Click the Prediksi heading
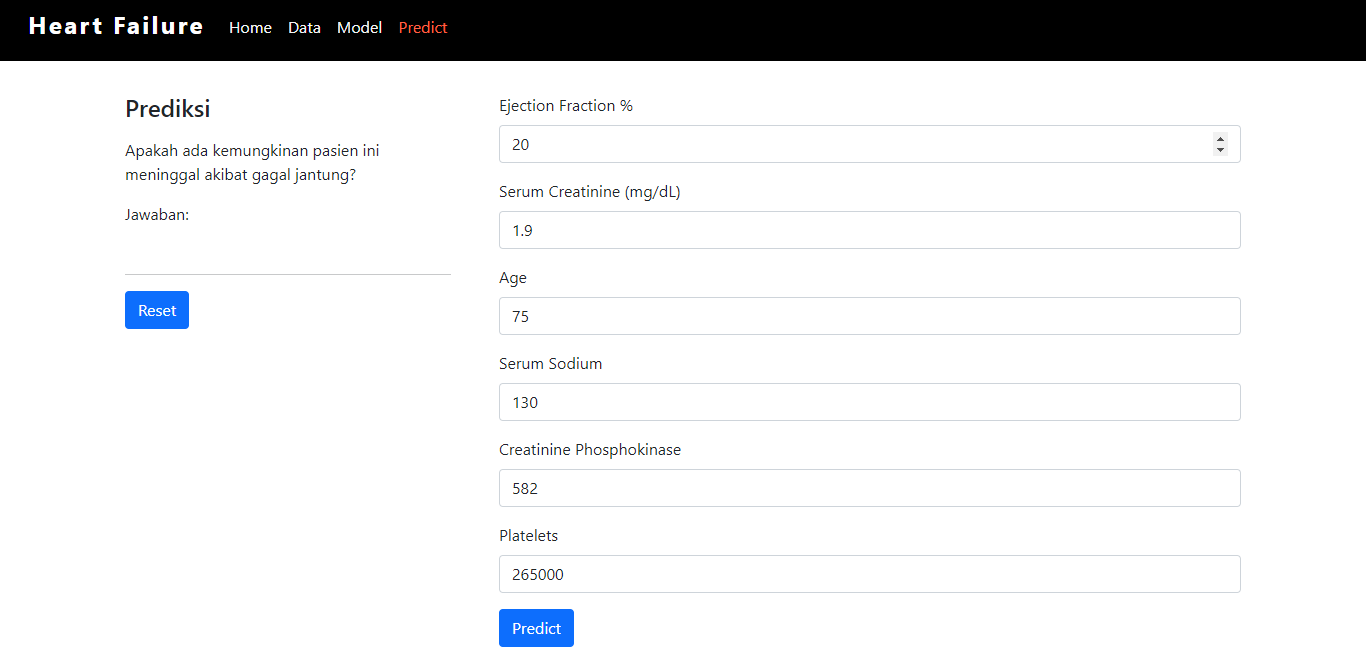Viewport: 1366px width, 672px height. (x=167, y=108)
